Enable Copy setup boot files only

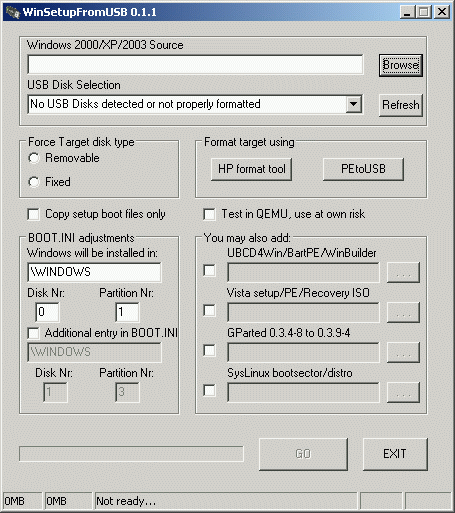(33, 214)
